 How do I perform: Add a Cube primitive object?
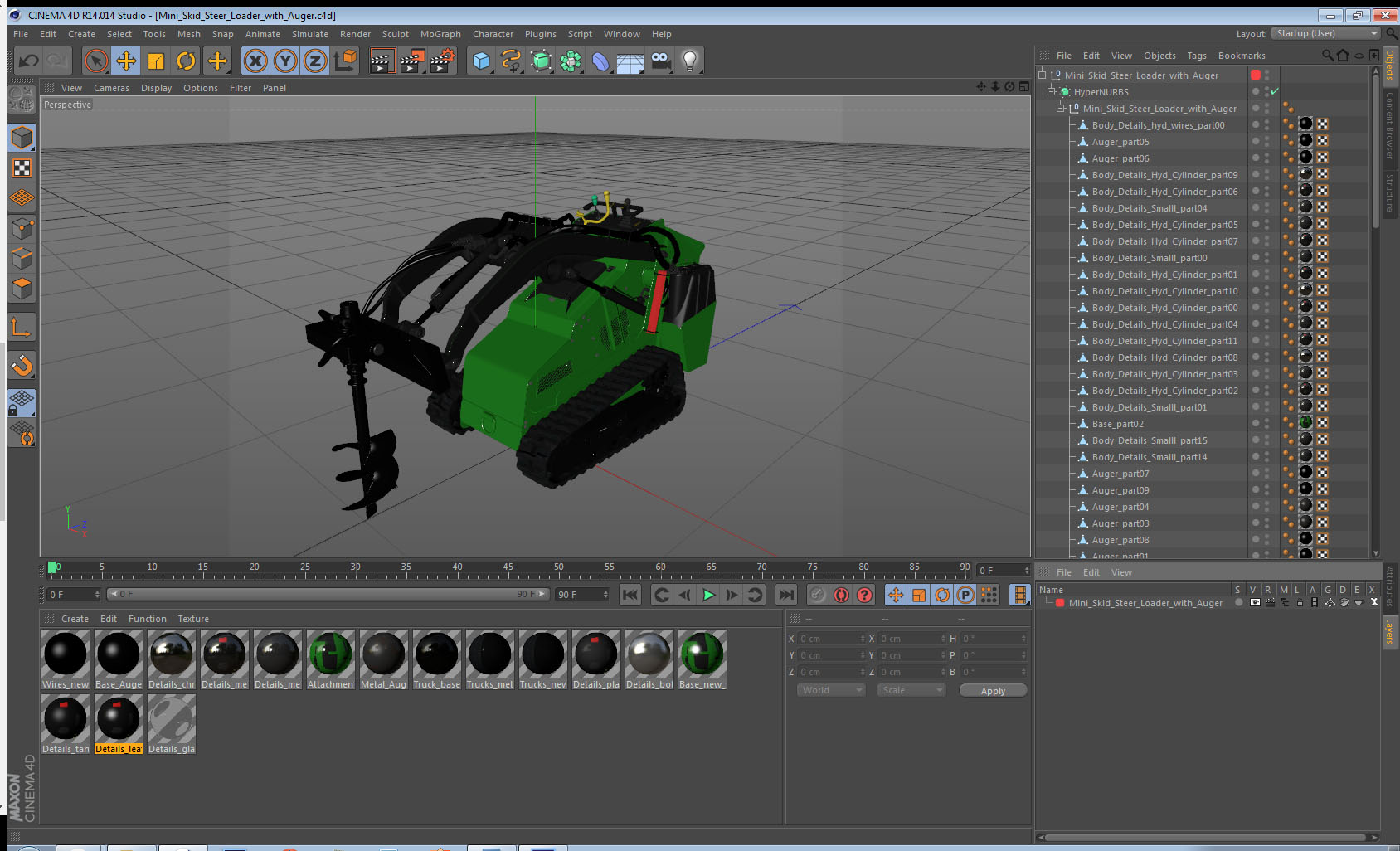click(482, 61)
